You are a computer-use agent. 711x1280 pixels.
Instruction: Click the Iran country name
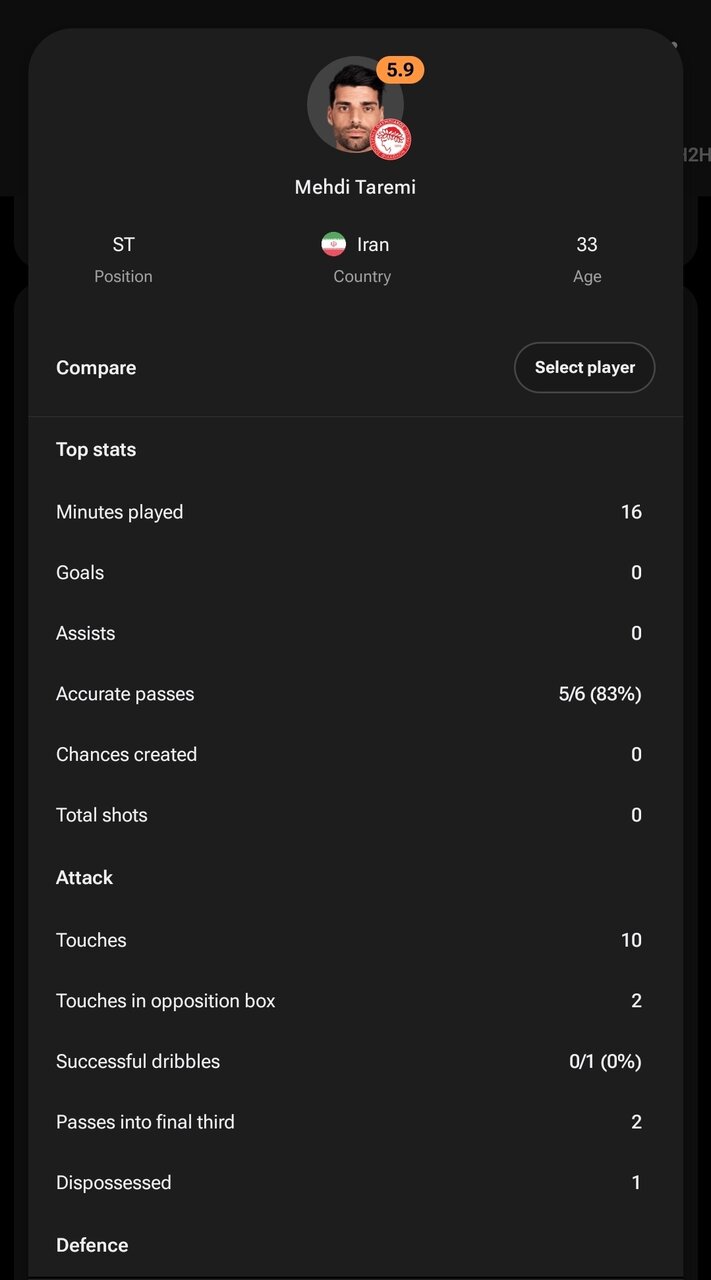click(x=373, y=244)
